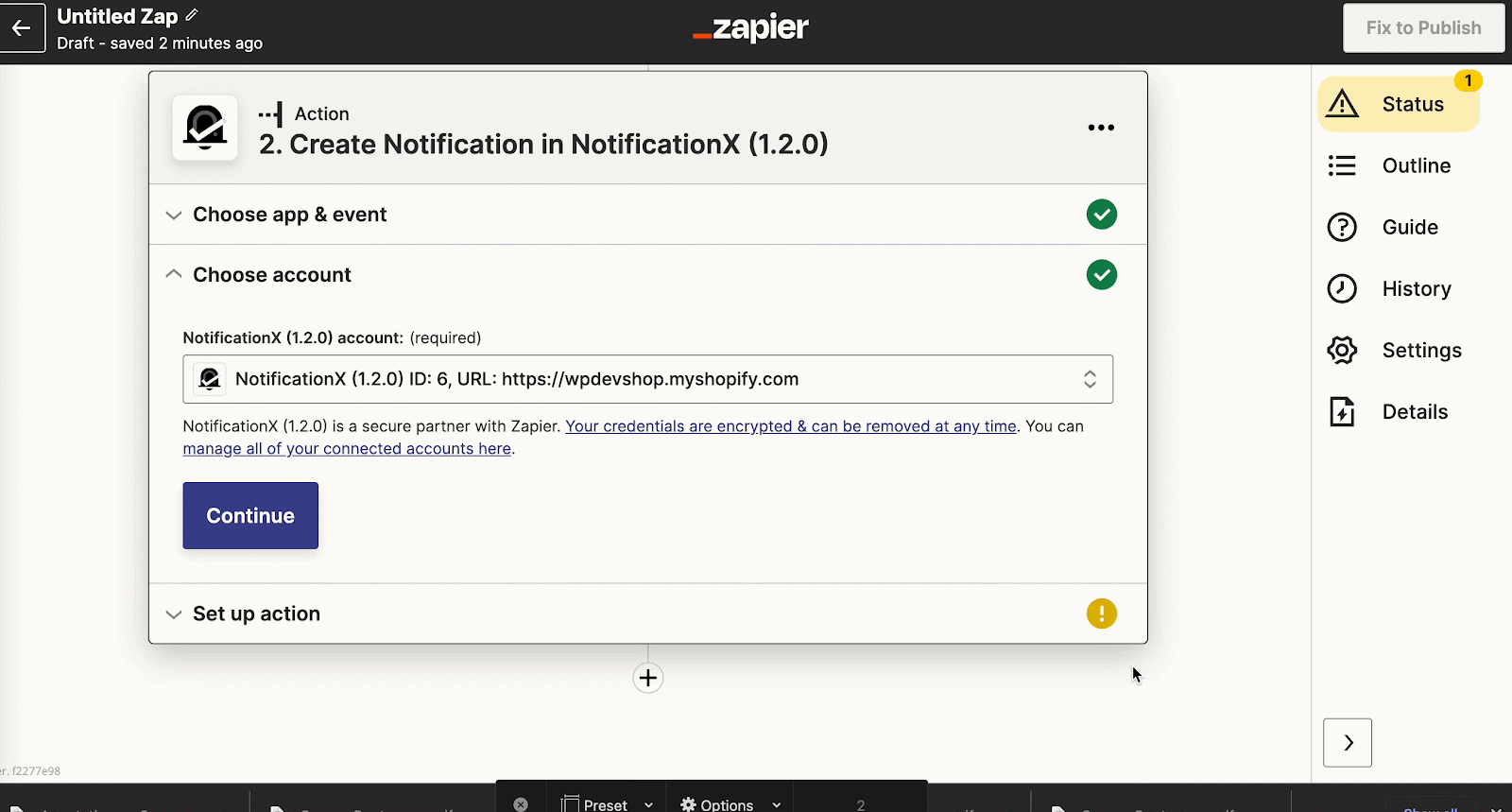1512x812 pixels.
Task: Collapse Choose app & event section chevron
Action: pyautogui.click(x=173, y=215)
